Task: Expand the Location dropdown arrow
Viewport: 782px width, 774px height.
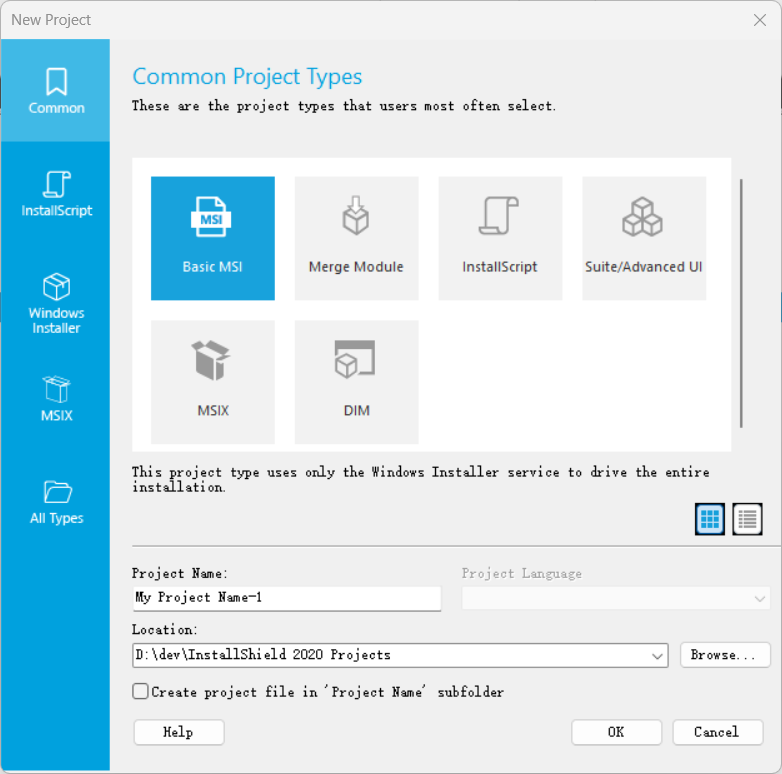Action: coord(657,656)
